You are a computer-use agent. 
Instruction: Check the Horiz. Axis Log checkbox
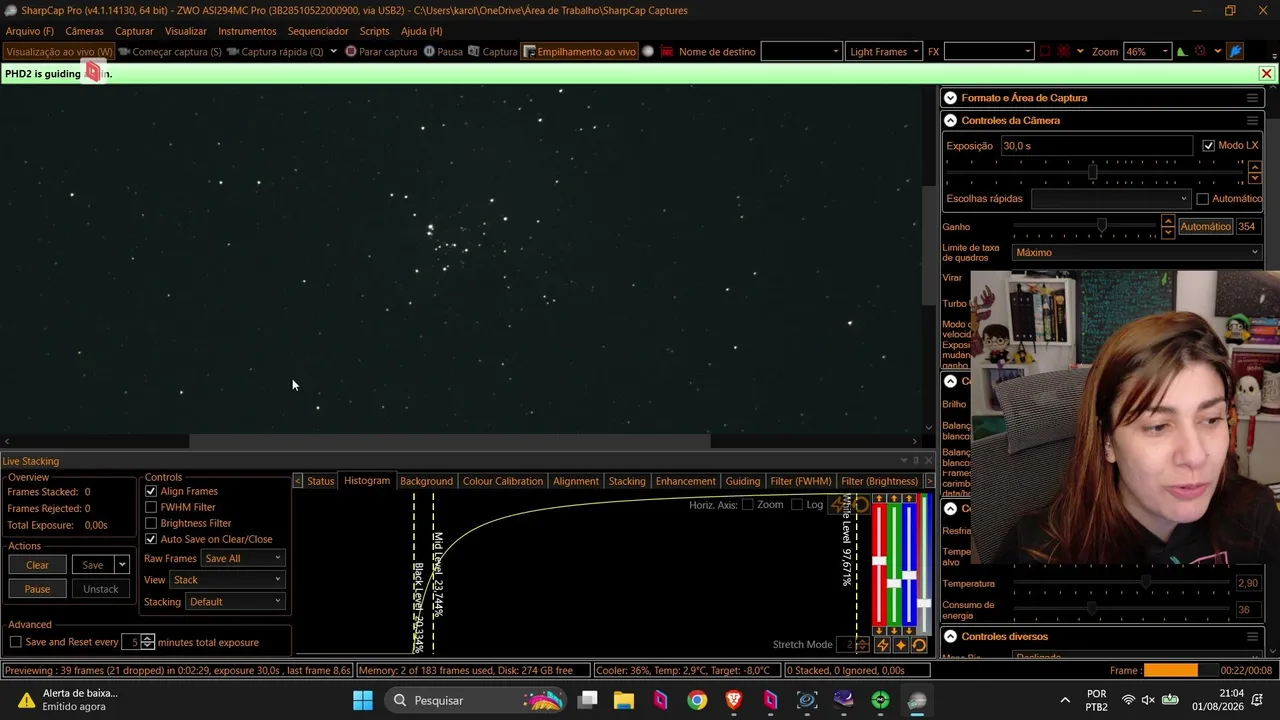tap(797, 505)
